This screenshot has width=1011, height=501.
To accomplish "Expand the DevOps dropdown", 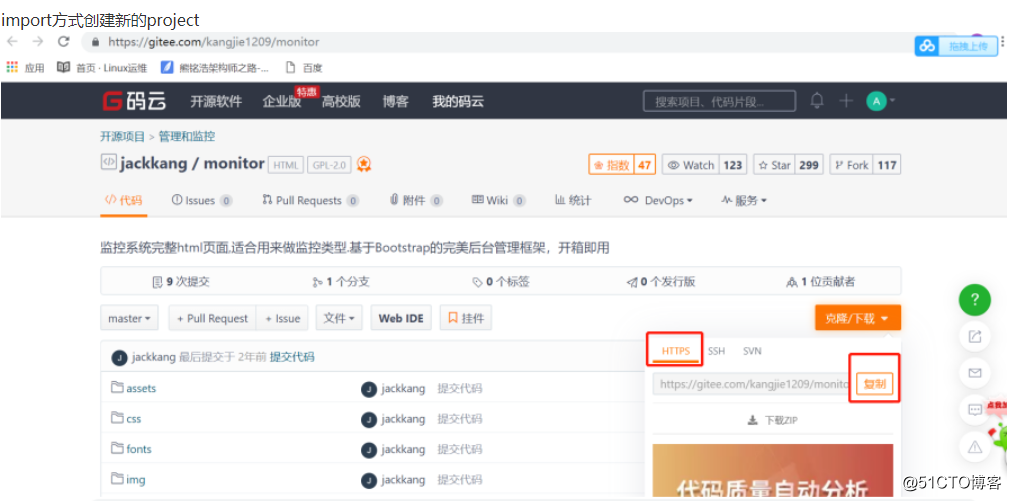I will coord(658,201).
